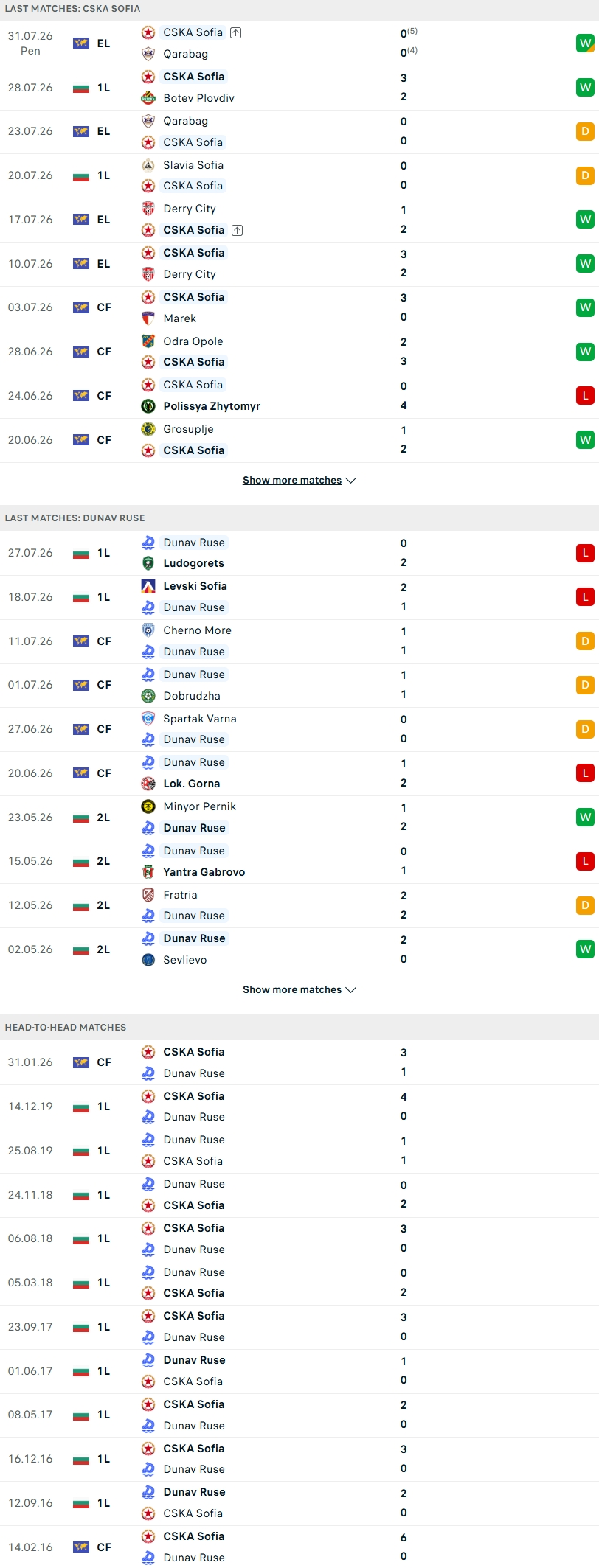Image resolution: width=599 pixels, height=1568 pixels.
Task: Open the 14.12.19 head-to-head match row
Action: [299, 1107]
